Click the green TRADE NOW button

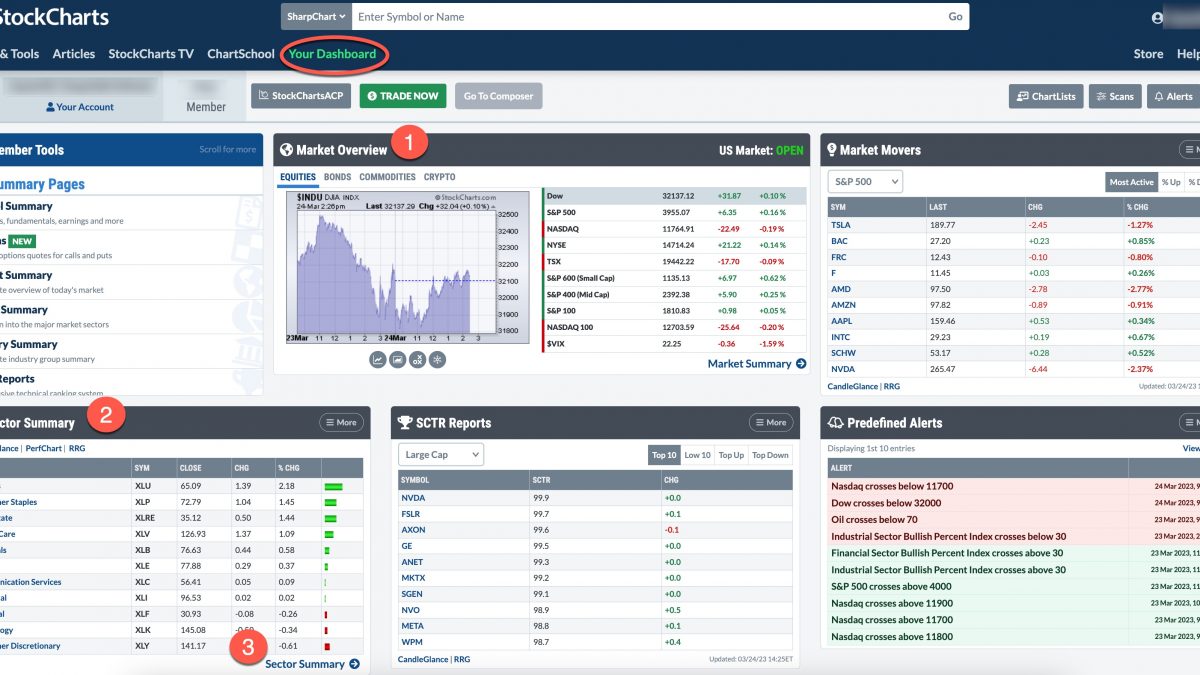click(403, 96)
